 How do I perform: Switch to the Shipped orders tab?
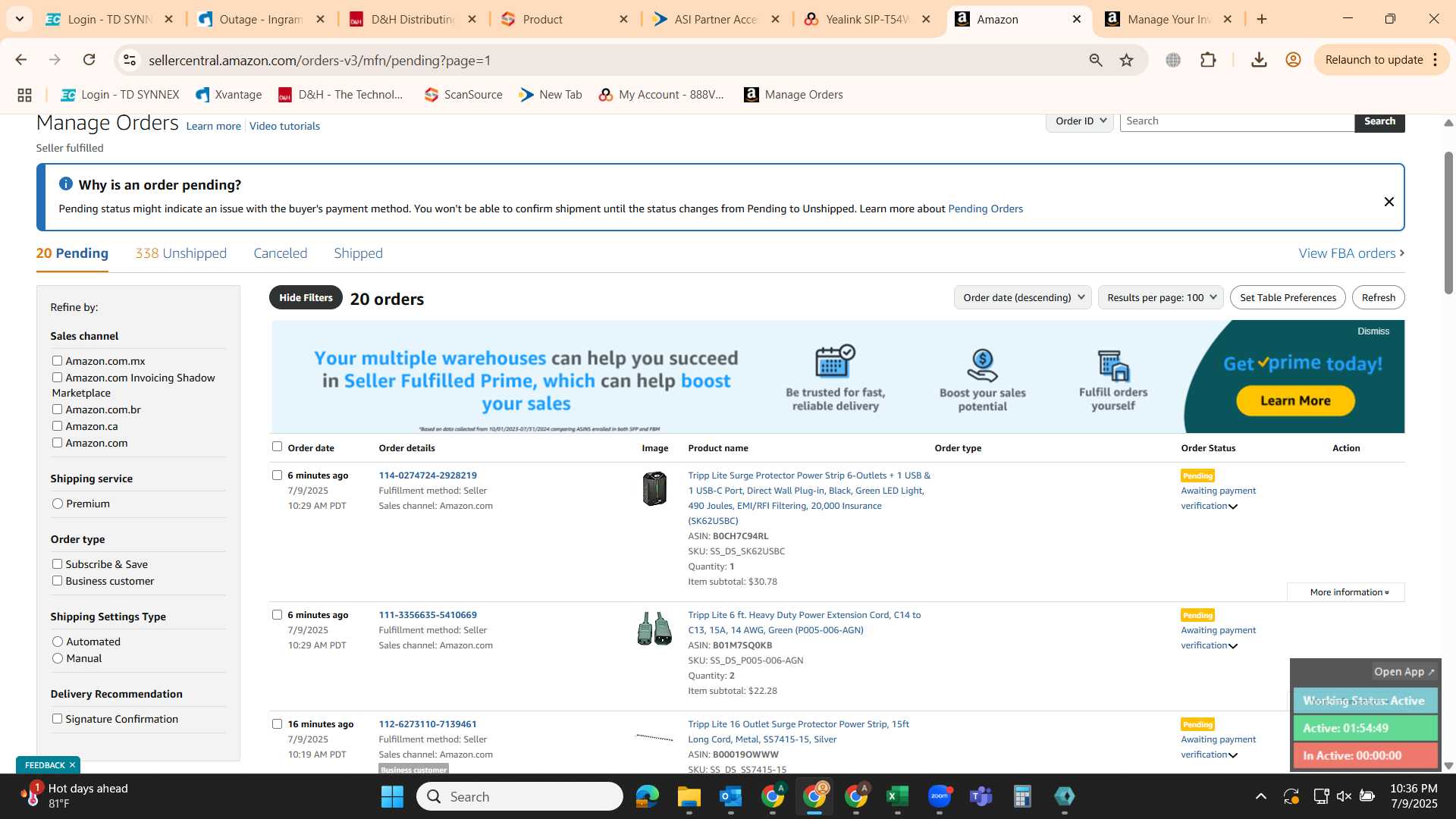[358, 253]
